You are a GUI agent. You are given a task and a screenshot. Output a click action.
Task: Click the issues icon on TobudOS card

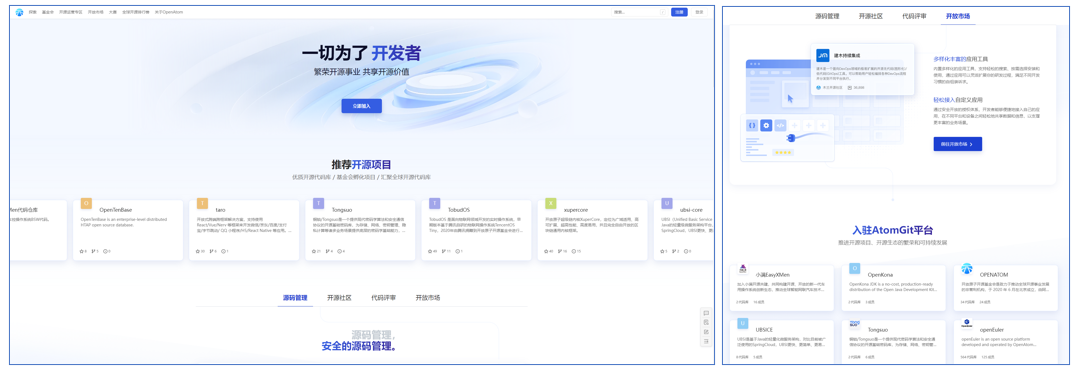pos(456,251)
